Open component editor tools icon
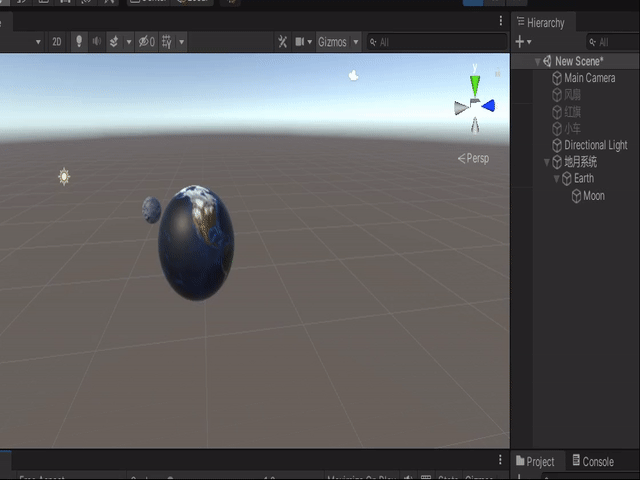This screenshot has height=480, width=640. point(282,42)
